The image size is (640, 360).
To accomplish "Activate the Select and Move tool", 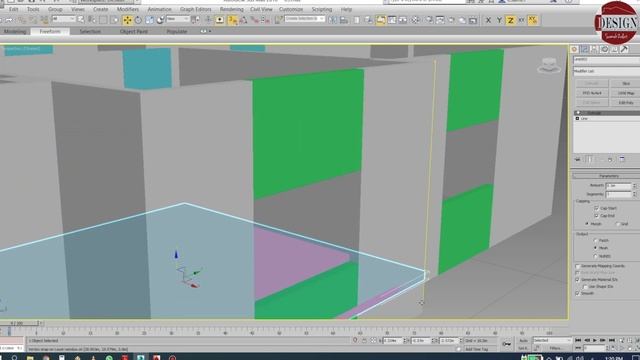I will [x=127, y=20].
